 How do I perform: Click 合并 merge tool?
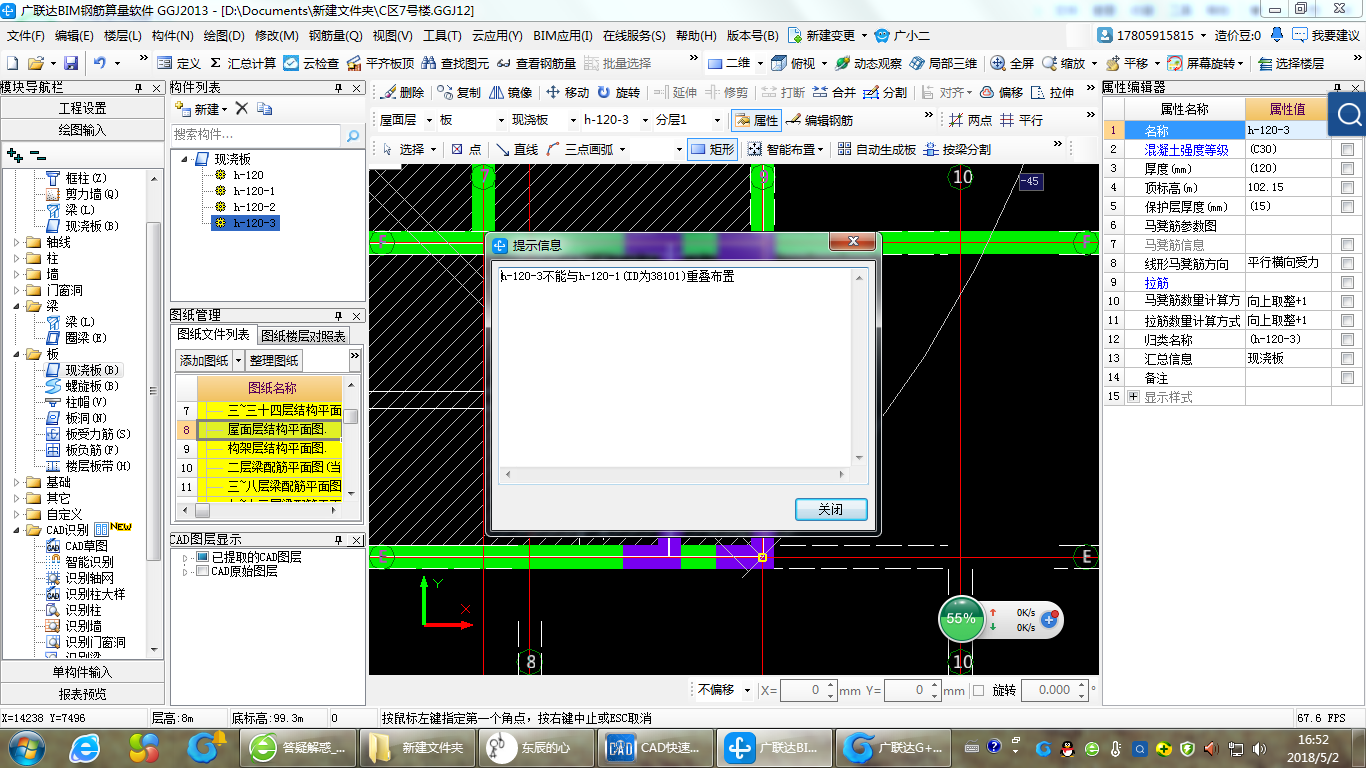(834, 92)
